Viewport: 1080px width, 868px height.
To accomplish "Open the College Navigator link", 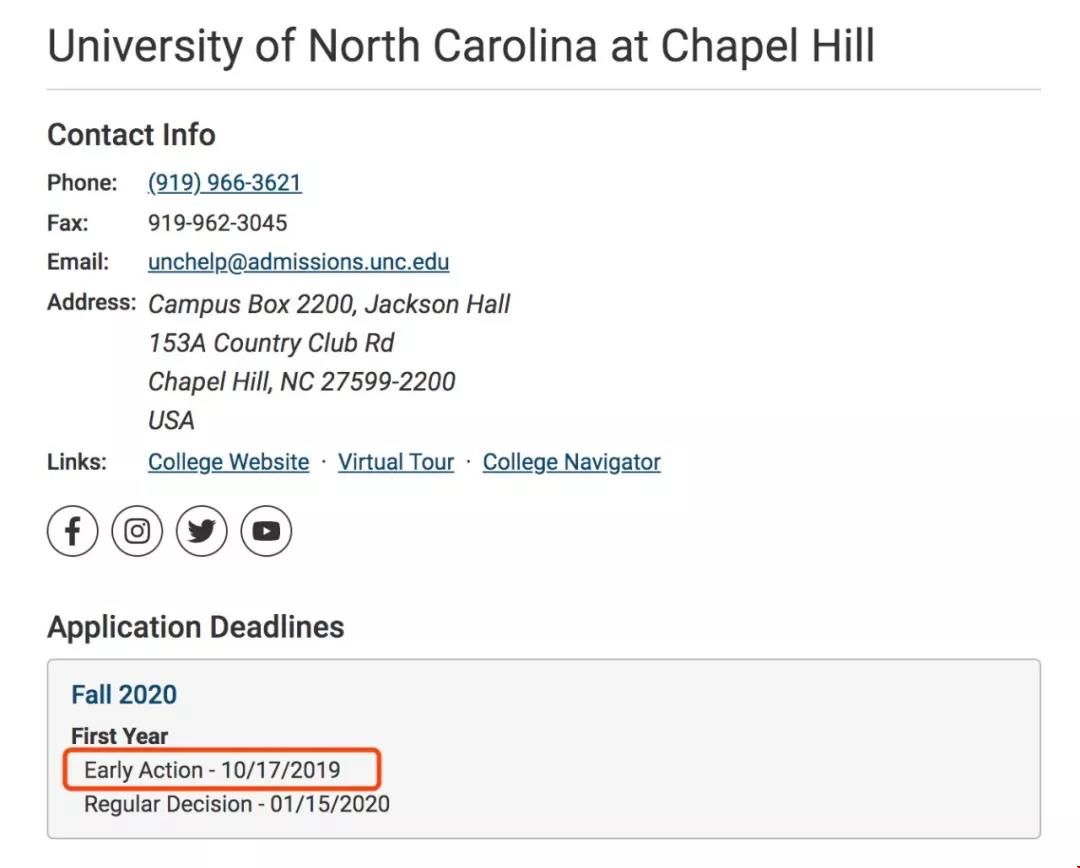I will tap(571, 462).
